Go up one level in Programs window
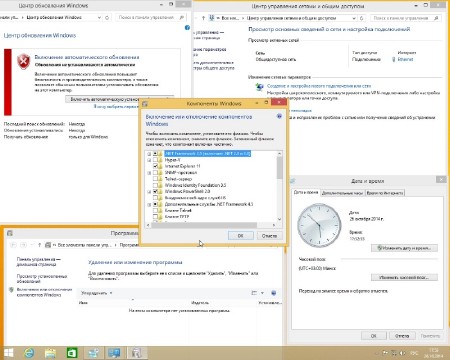The height and width of the screenshot is (360, 450). (39, 245)
